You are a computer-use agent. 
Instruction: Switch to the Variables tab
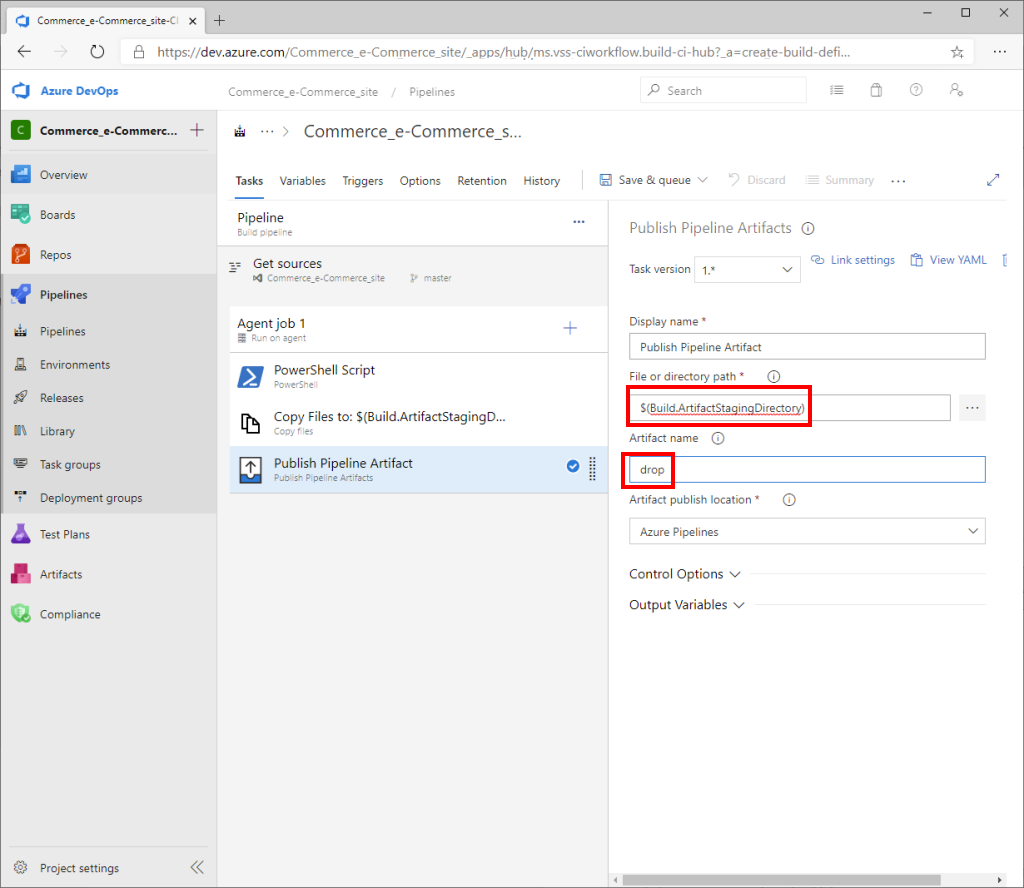coord(302,181)
